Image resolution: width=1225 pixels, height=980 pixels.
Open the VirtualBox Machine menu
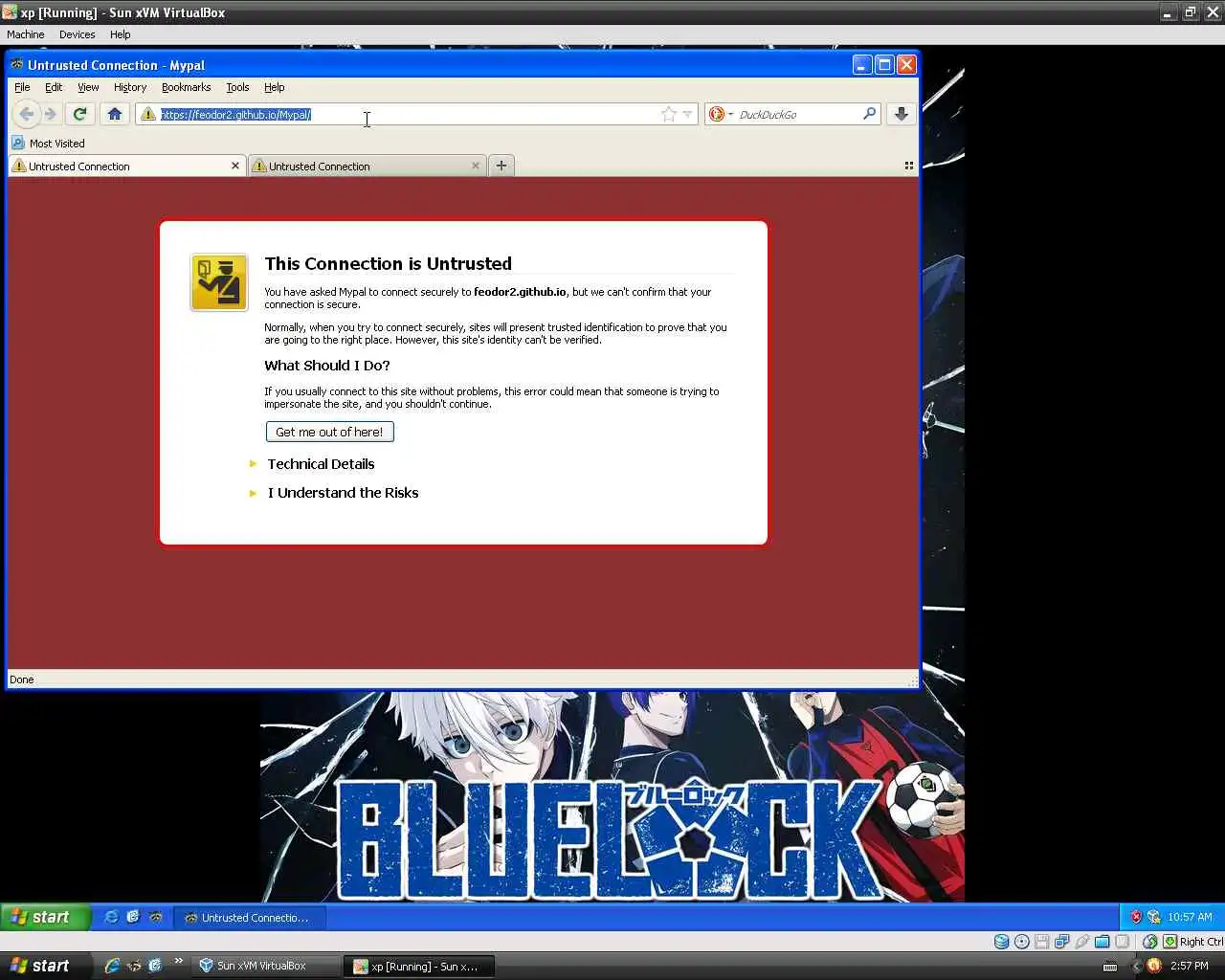coord(26,34)
